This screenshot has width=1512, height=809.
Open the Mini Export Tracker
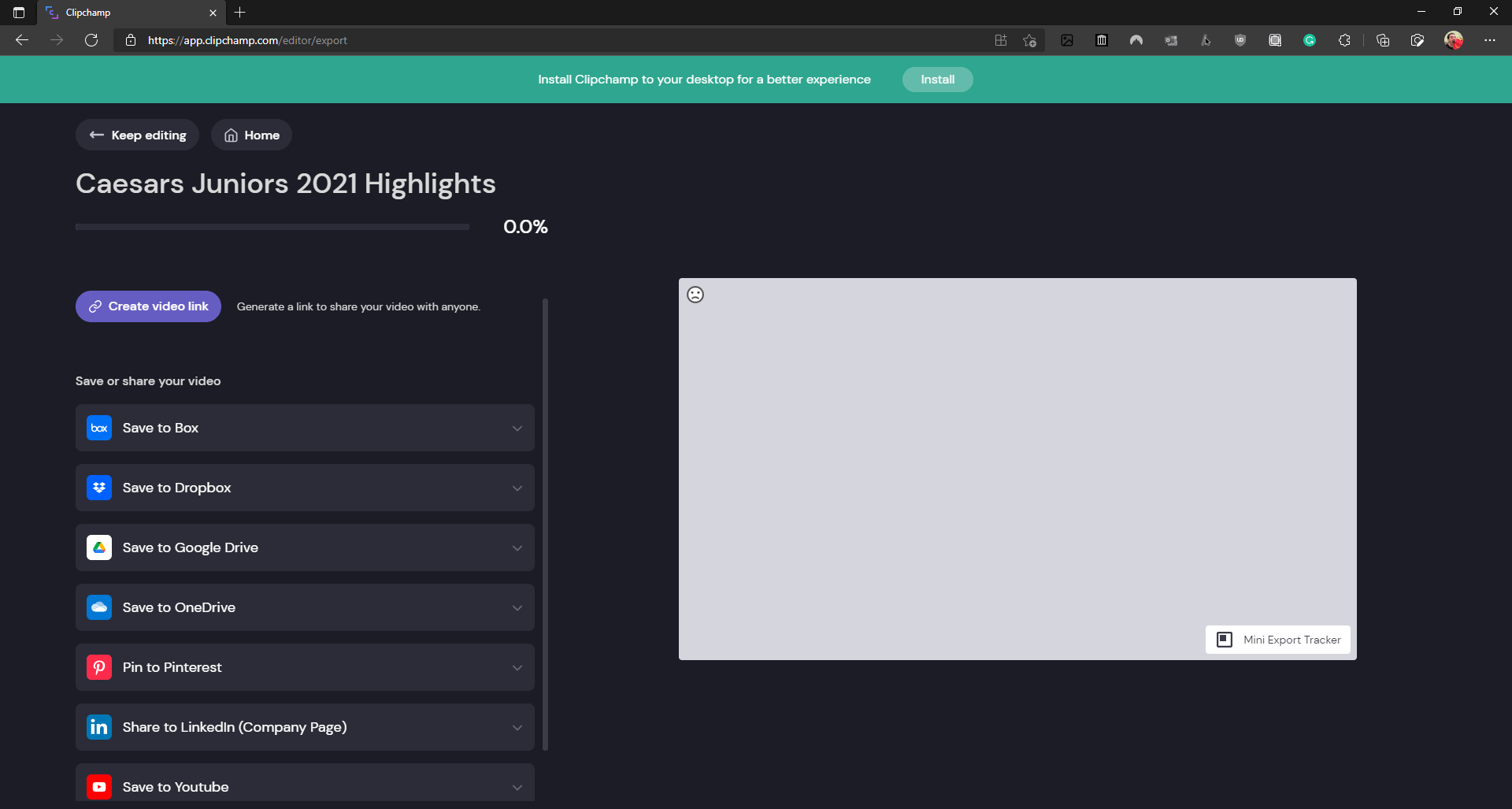(1277, 640)
